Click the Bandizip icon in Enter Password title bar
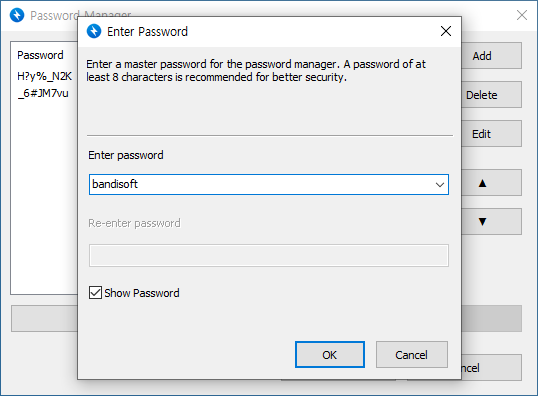 (94, 31)
